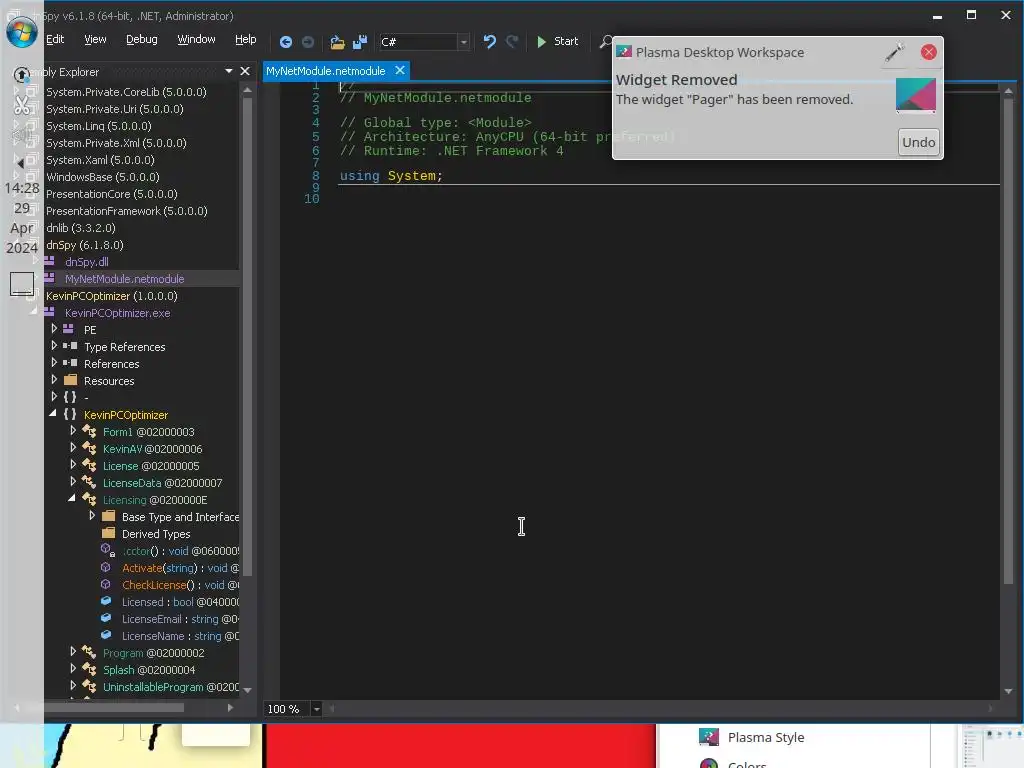Image resolution: width=1024 pixels, height=768 pixels.
Task: Select System.Linq (5.0.0.0) assembly
Action: [99, 126]
